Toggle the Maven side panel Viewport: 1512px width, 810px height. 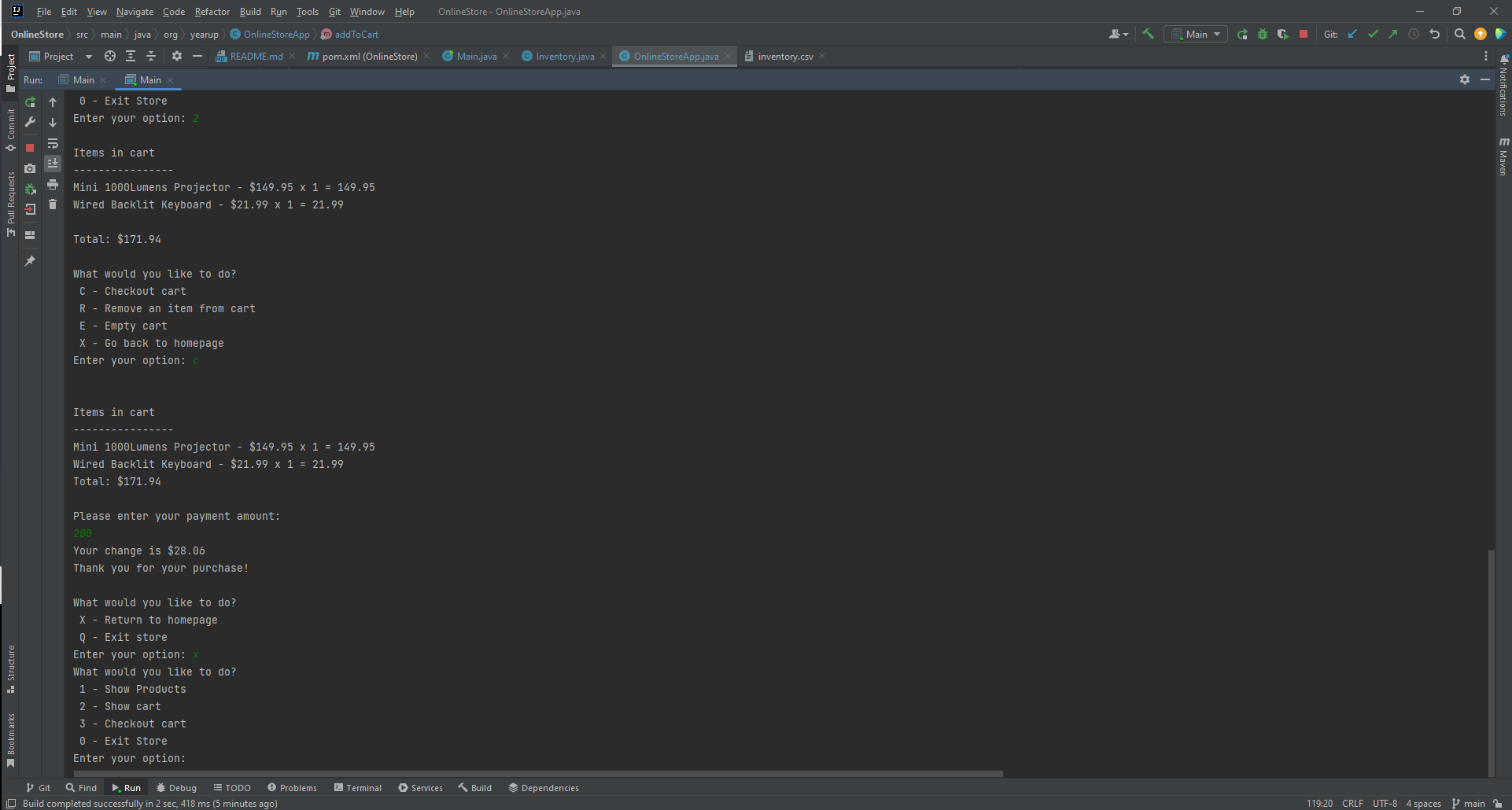pos(1503,156)
